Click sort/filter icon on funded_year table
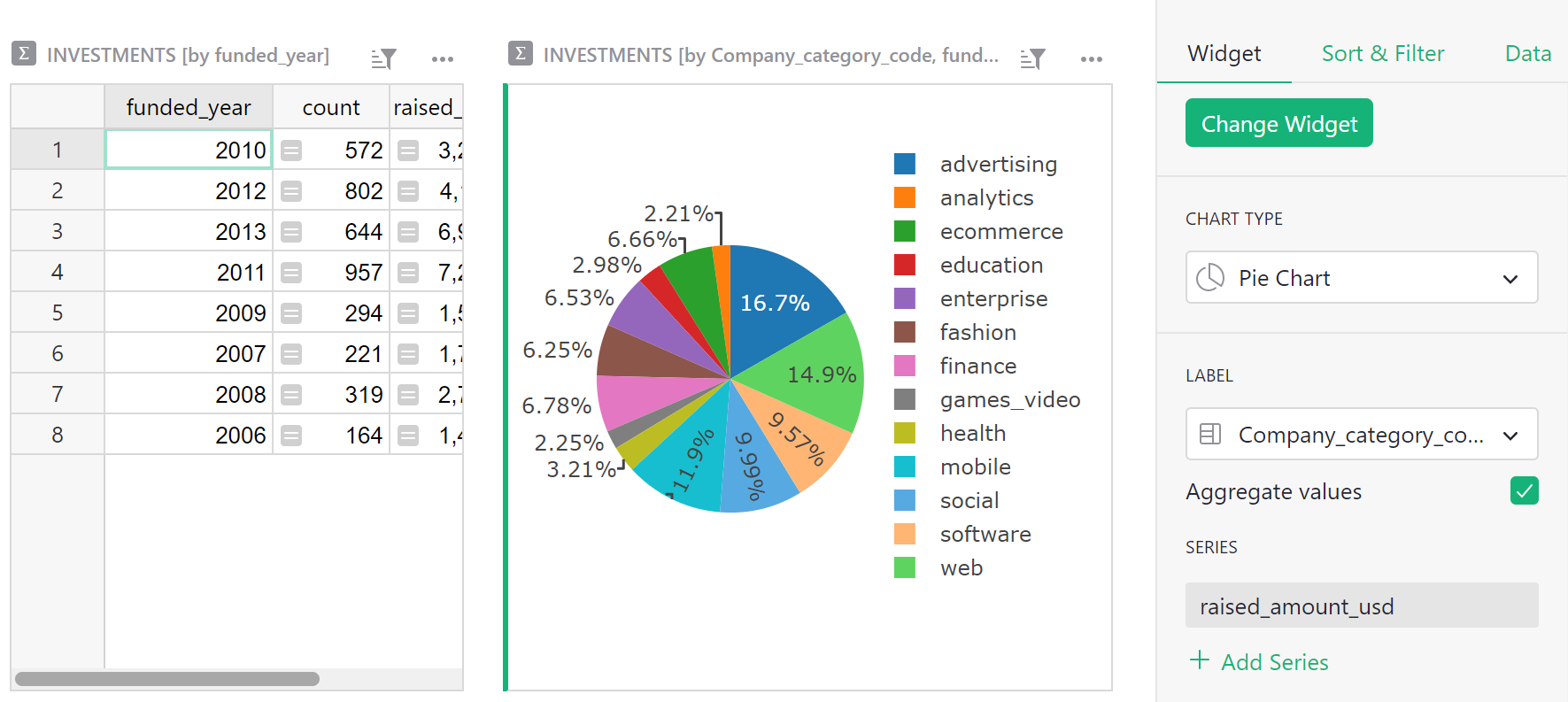 [x=383, y=58]
